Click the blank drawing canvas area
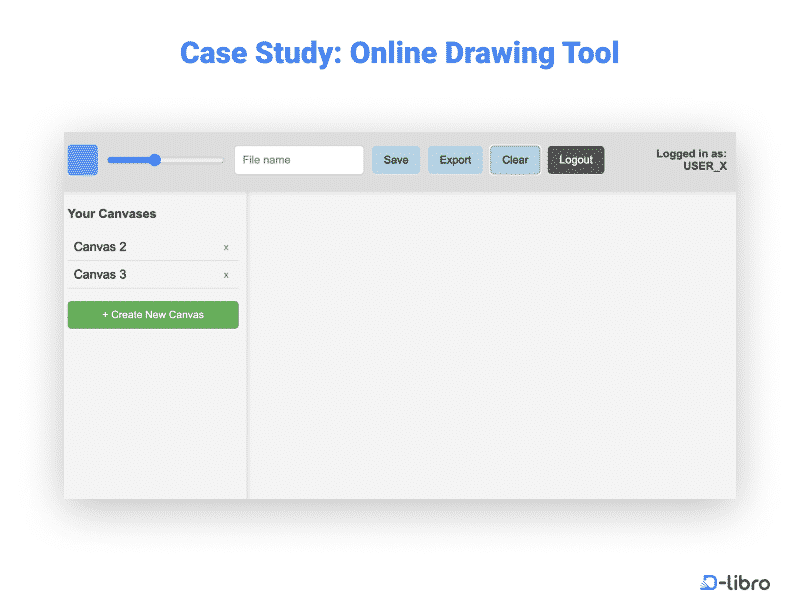The width and height of the screenshot is (800, 600). 490,345
